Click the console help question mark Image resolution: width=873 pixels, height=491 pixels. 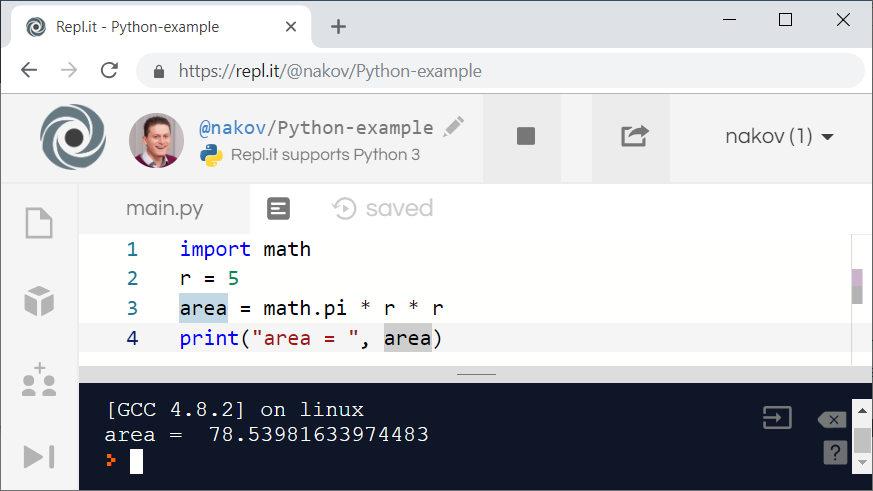pyautogui.click(x=835, y=453)
